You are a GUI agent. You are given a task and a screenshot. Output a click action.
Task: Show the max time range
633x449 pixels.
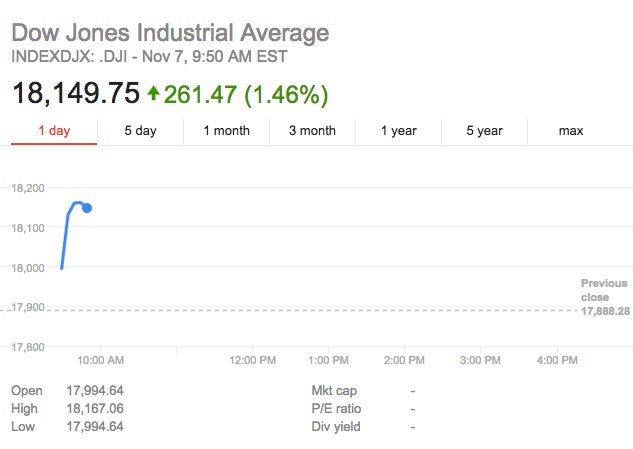coord(571,131)
